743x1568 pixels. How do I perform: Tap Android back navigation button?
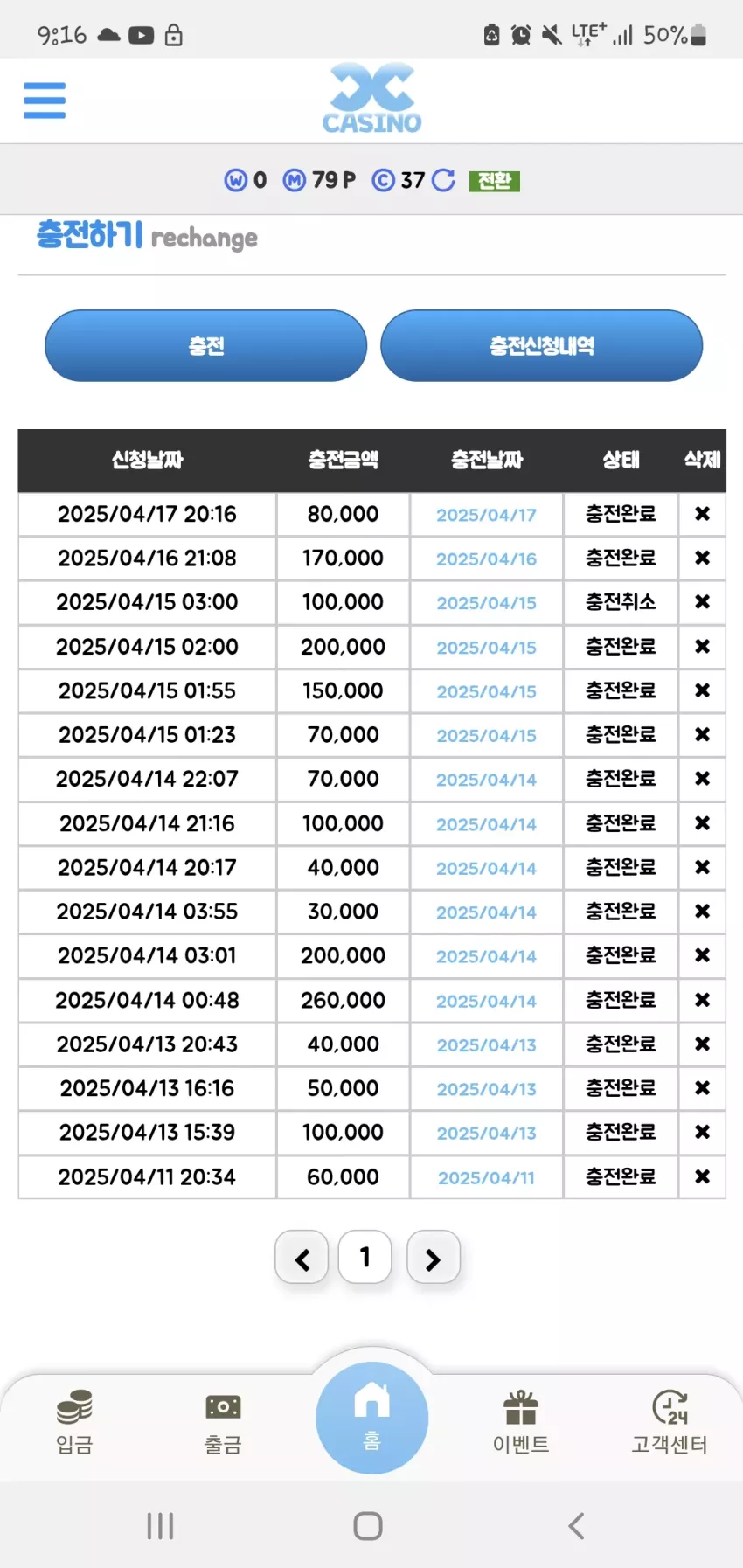pyautogui.click(x=576, y=1526)
